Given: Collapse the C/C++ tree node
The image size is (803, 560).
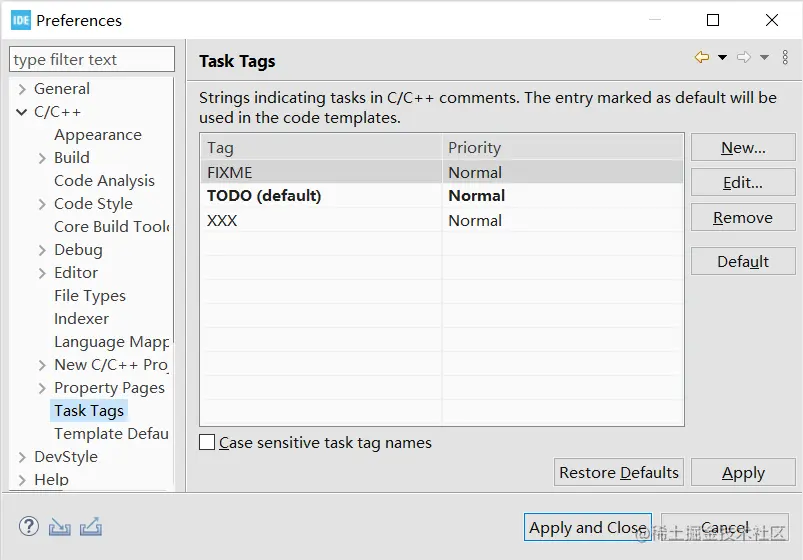Looking at the screenshot, I should tap(22, 112).
